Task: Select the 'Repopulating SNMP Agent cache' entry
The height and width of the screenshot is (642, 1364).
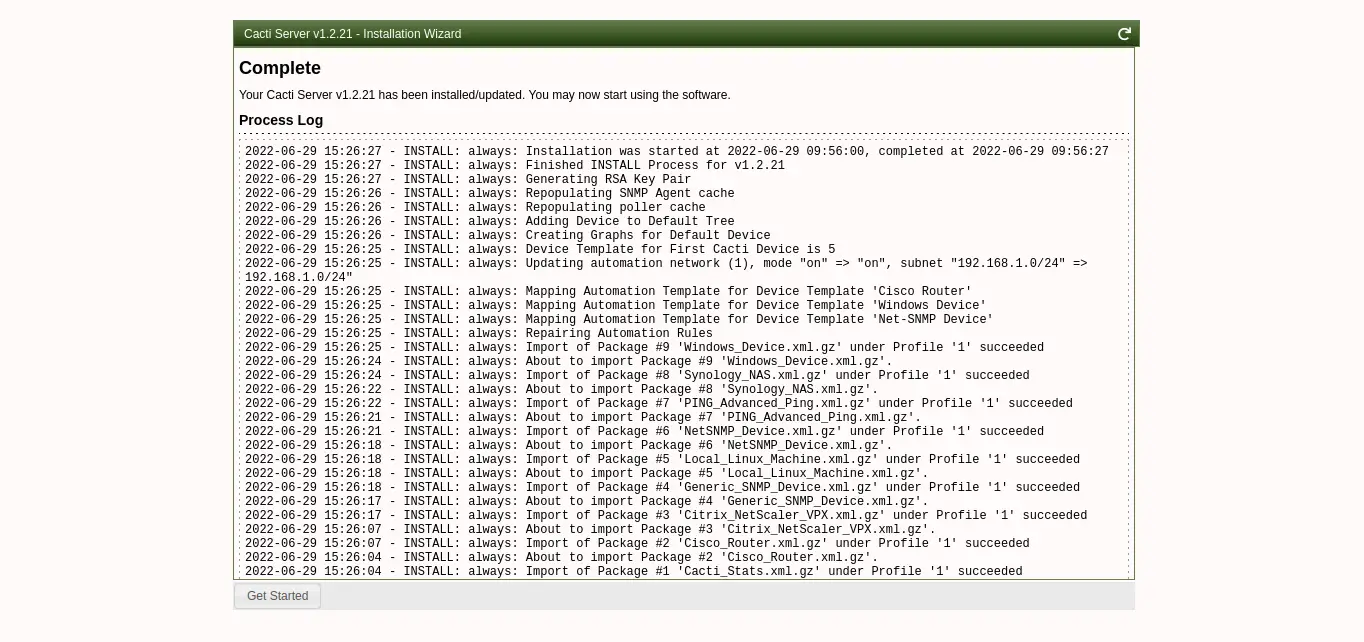Action: [489, 194]
